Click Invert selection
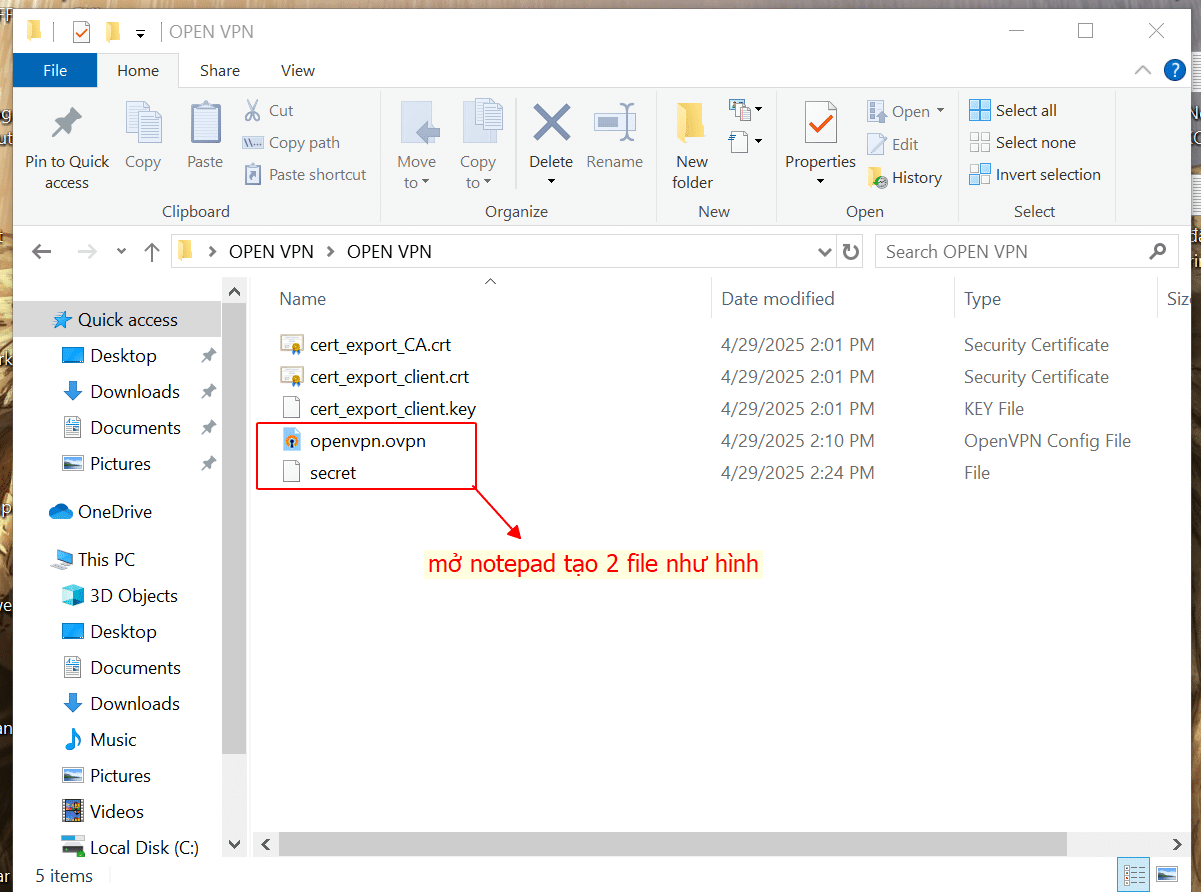 (x=1034, y=174)
